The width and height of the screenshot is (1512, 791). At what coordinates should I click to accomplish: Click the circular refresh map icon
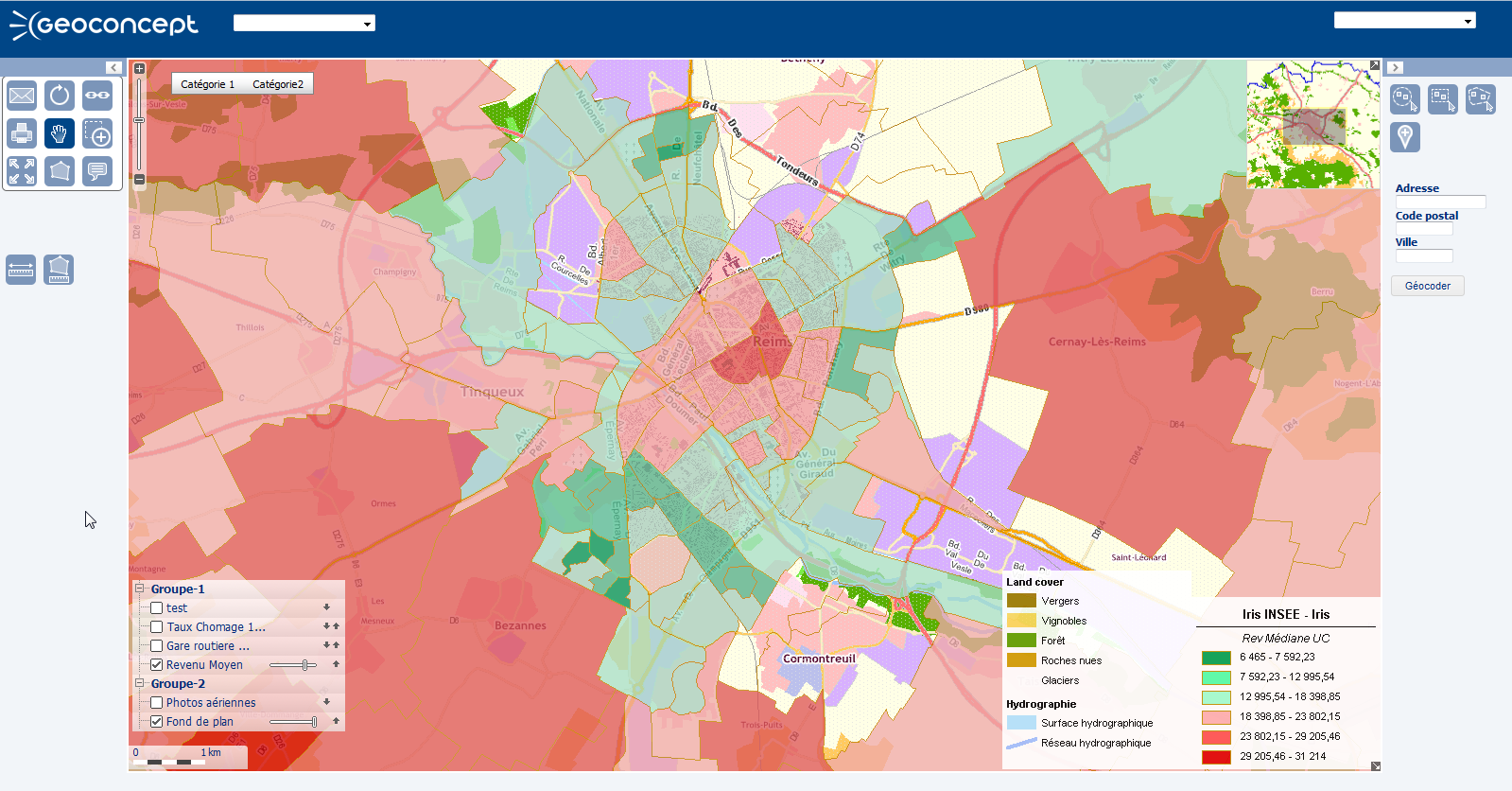(60, 96)
